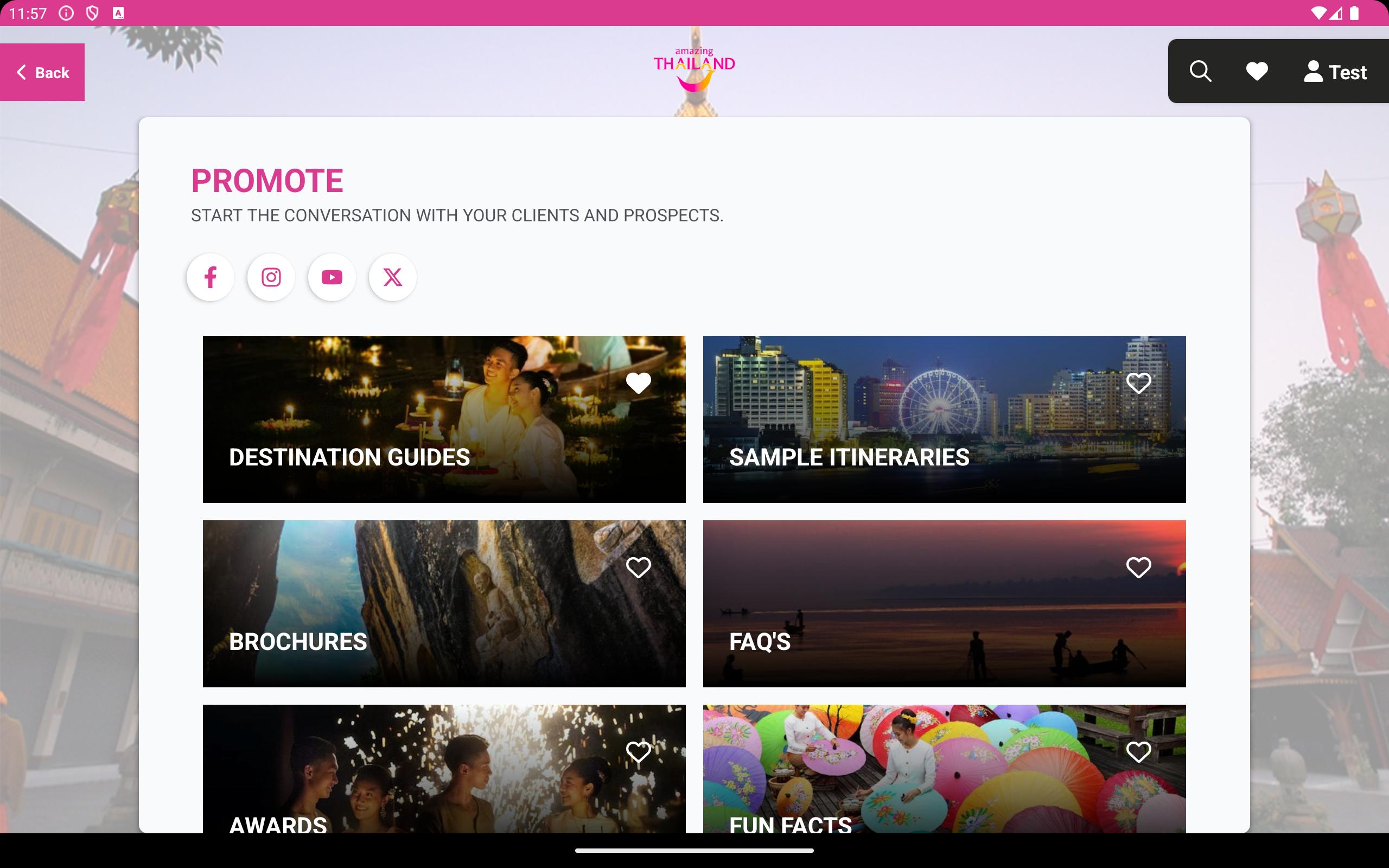Open the YouTube social link

point(332,277)
